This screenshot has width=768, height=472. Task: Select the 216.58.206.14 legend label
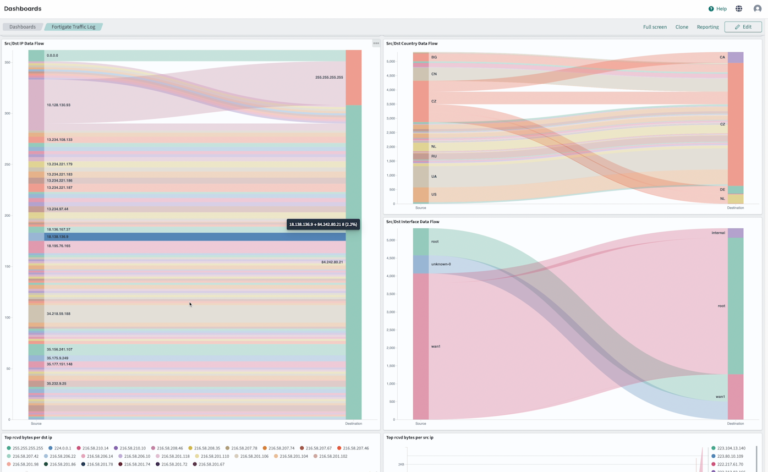pos(99,456)
